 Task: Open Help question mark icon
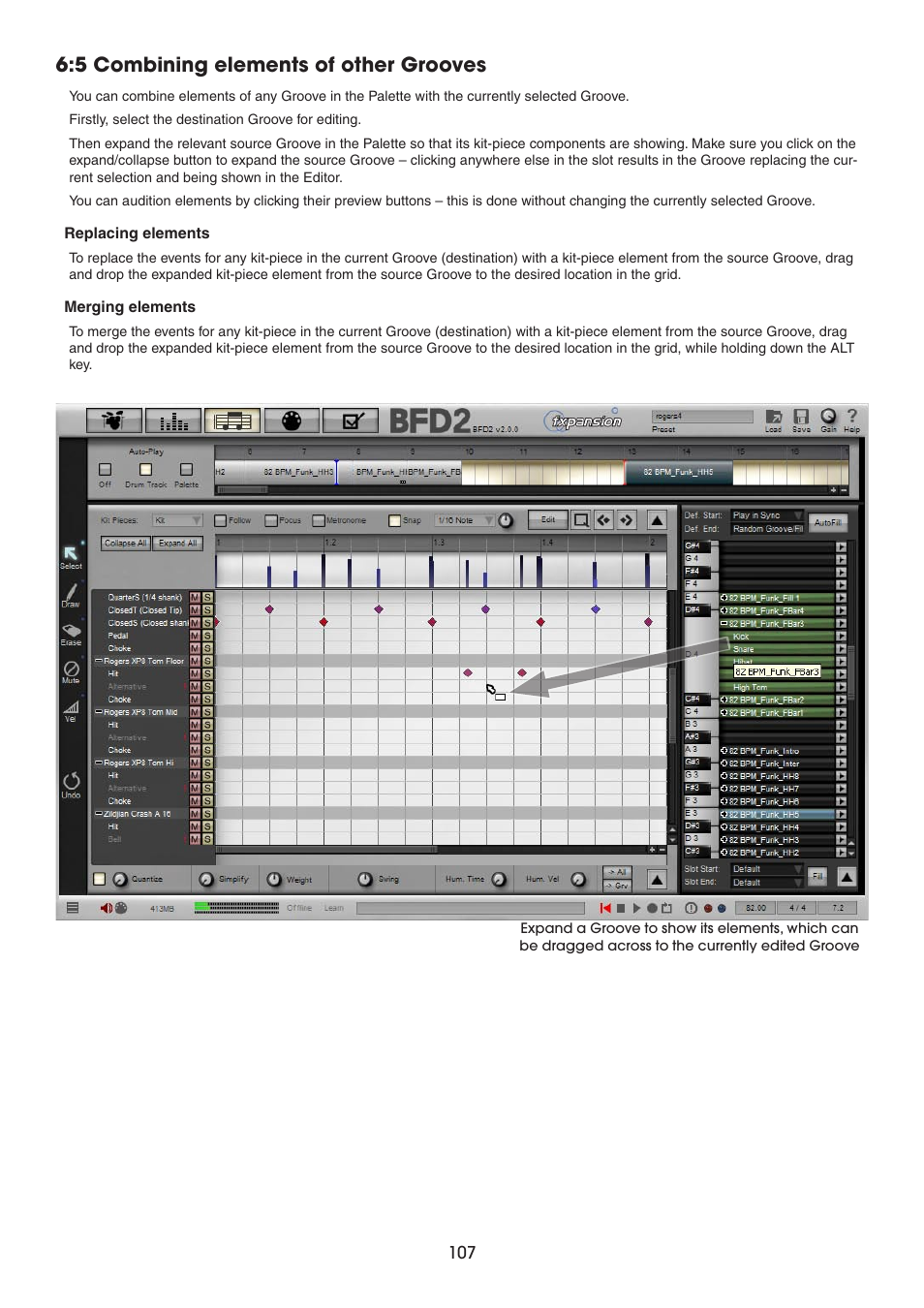852,416
